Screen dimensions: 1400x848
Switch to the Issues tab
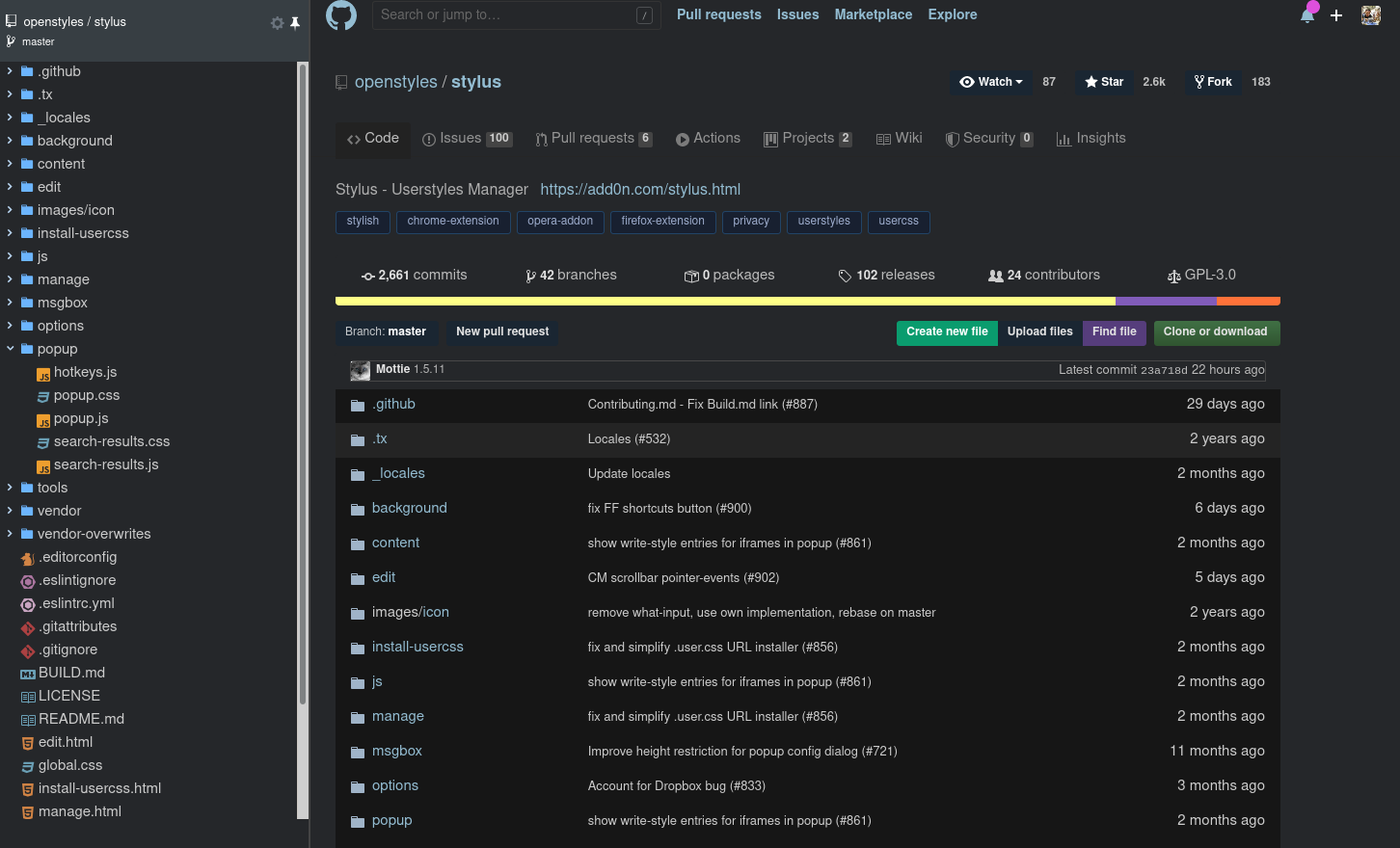(467, 139)
